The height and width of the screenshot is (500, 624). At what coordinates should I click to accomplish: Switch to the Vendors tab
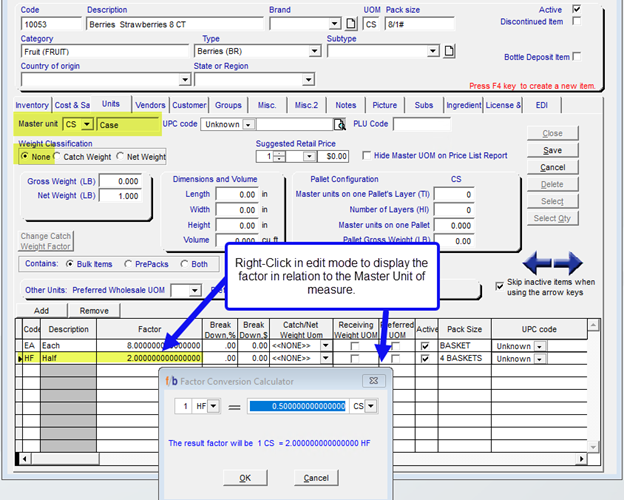pyautogui.click(x=150, y=104)
